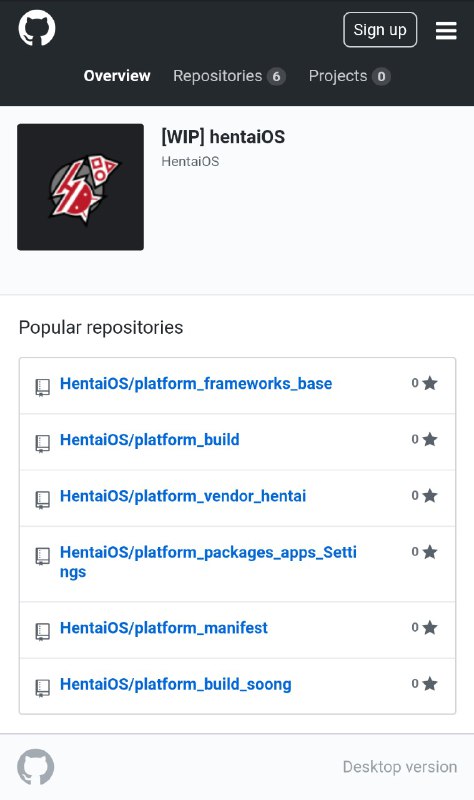
Task: Click repo book icon beside platform_build_soong
Action: (42, 688)
